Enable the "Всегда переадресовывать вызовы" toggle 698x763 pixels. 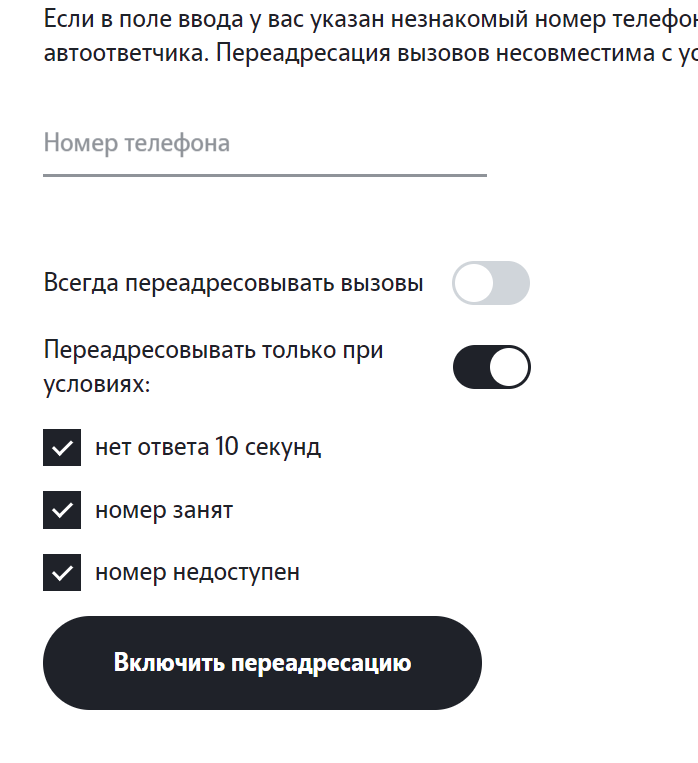(x=490, y=283)
